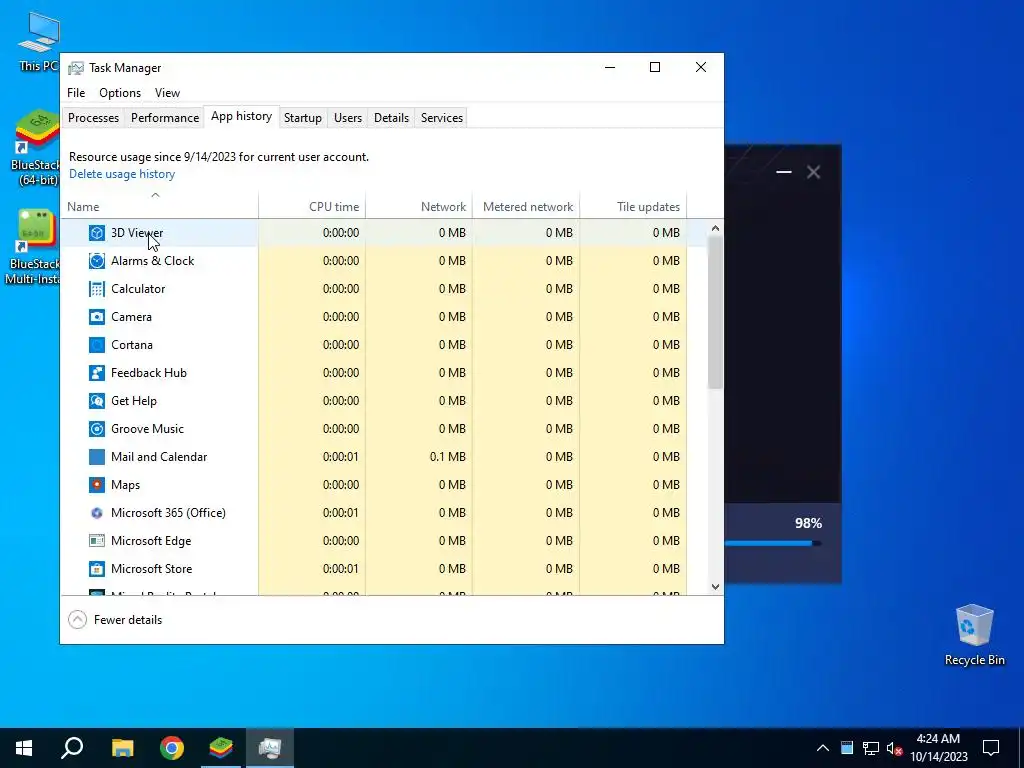The height and width of the screenshot is (768, 1024).
Task: Switch to the Performance tab
Action: click(165, 118)
